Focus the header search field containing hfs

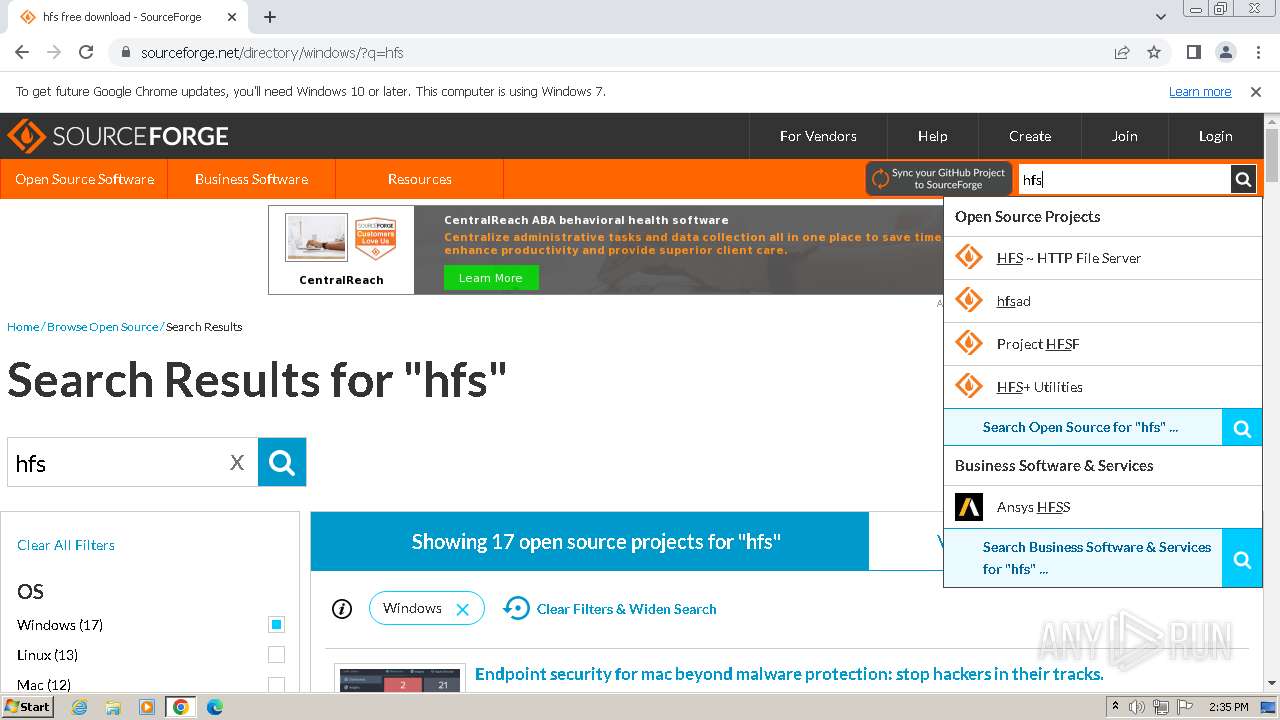tap(1124, 180)
